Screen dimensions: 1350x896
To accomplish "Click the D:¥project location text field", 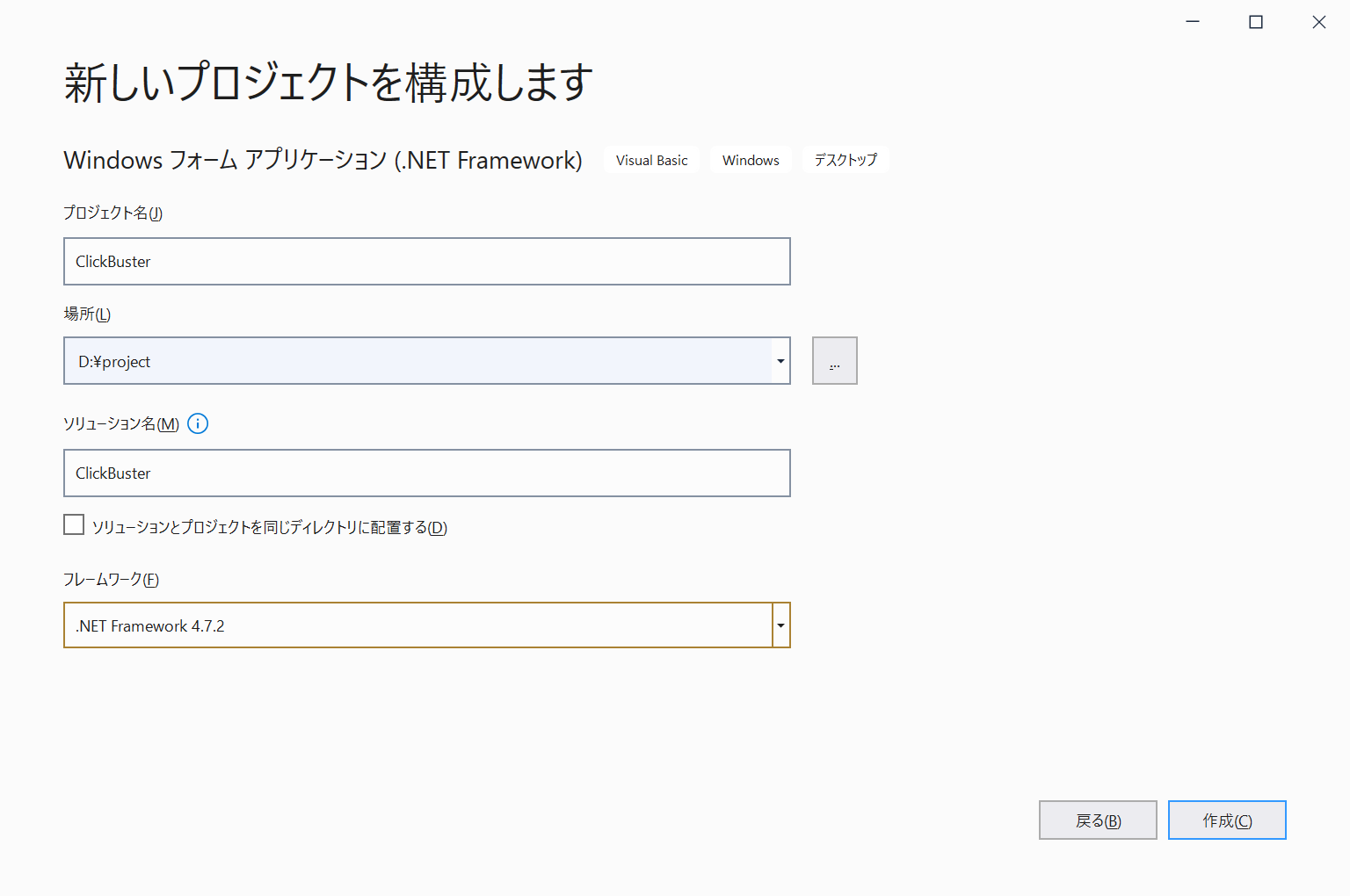I will point(418,361).
